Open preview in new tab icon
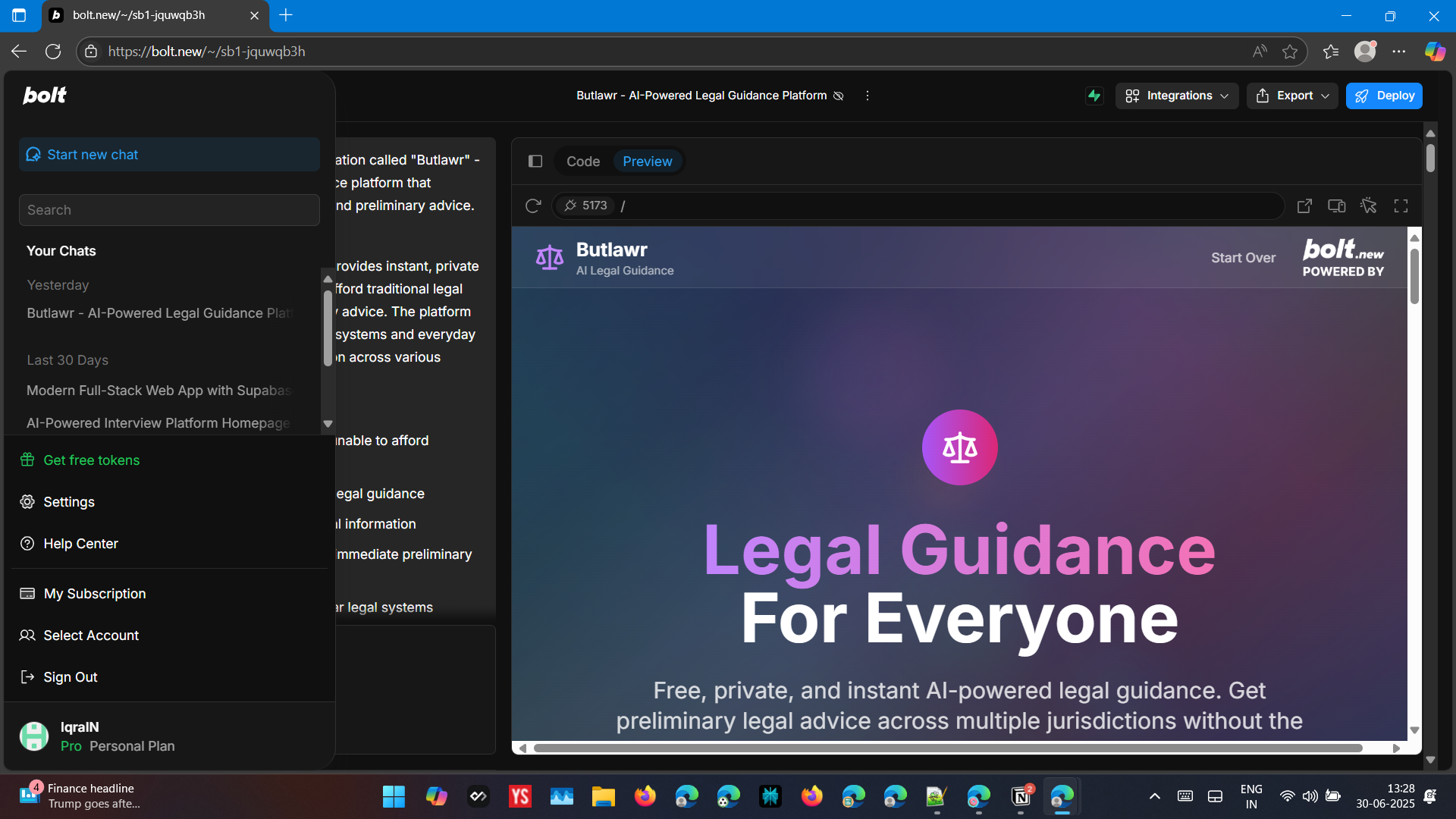The width and height of the screenshot is (1456, 819). [x=1304, y=206]
